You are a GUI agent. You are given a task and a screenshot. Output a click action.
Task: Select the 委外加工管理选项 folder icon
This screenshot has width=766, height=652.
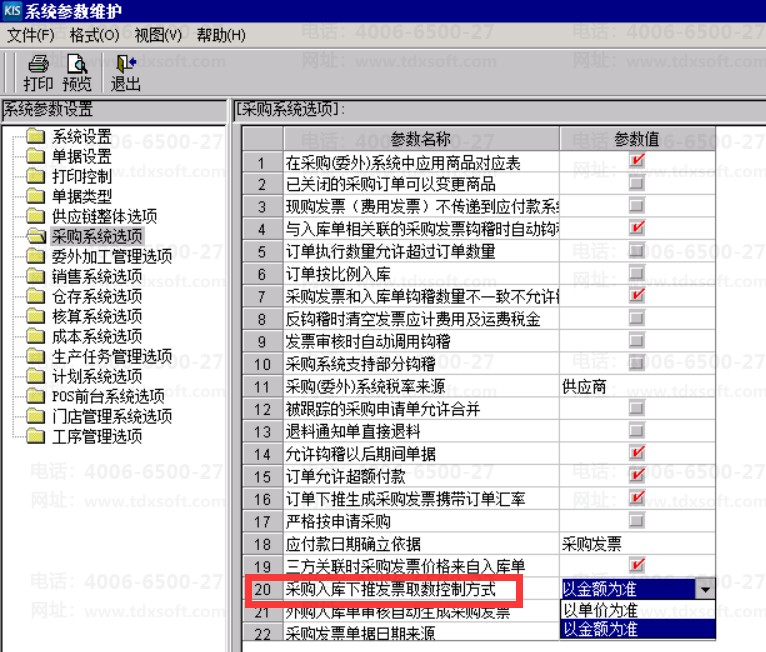(x=35, y=255)
